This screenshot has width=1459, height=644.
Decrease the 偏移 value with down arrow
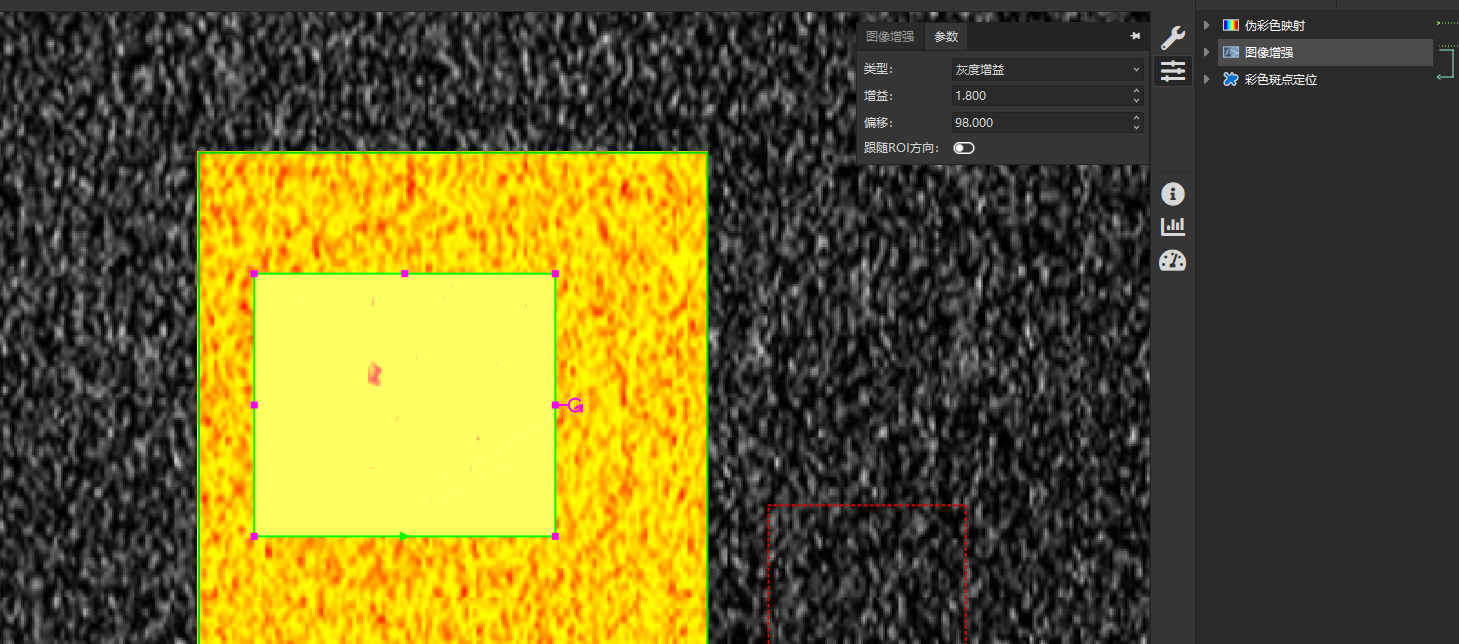[1136, 127]
